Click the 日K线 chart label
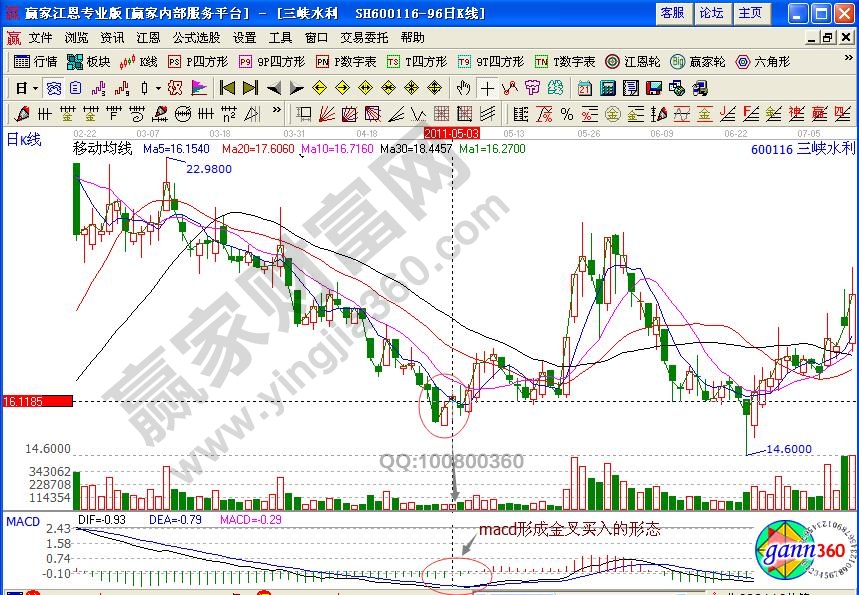Viewport: 859px width, 595px height. coord(24,140)
